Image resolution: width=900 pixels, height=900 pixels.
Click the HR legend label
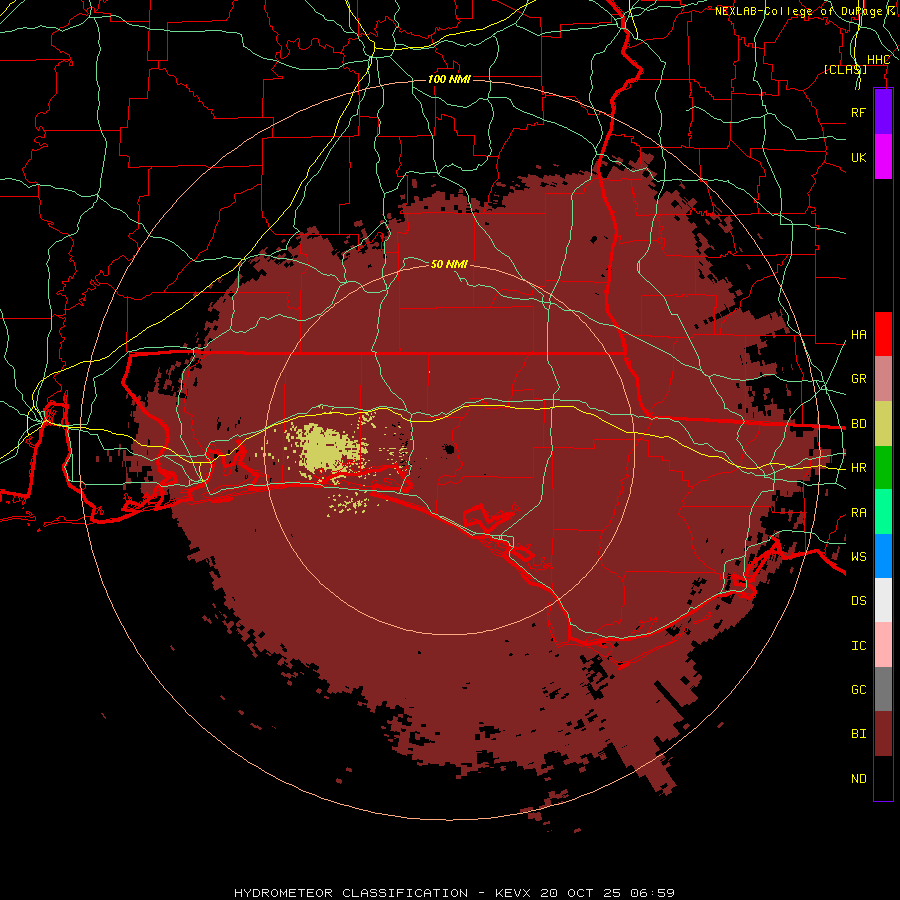coord(858,468)
